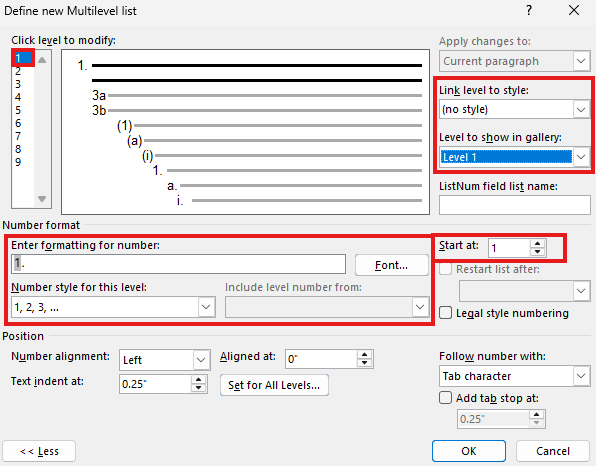Increase the Add tab stop at value

pos(536,415)
